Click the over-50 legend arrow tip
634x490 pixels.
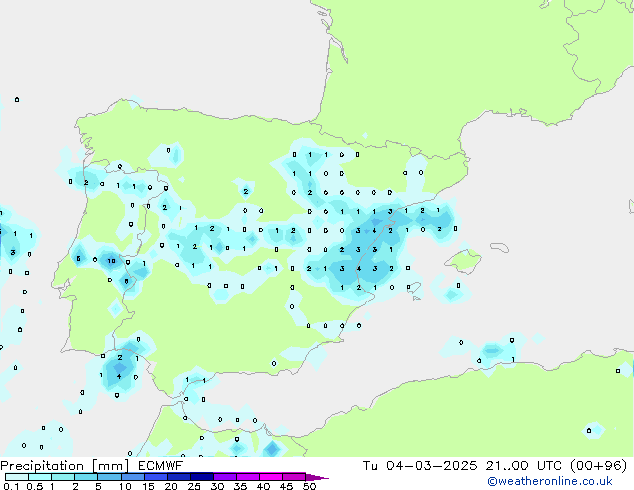(317, 477)
